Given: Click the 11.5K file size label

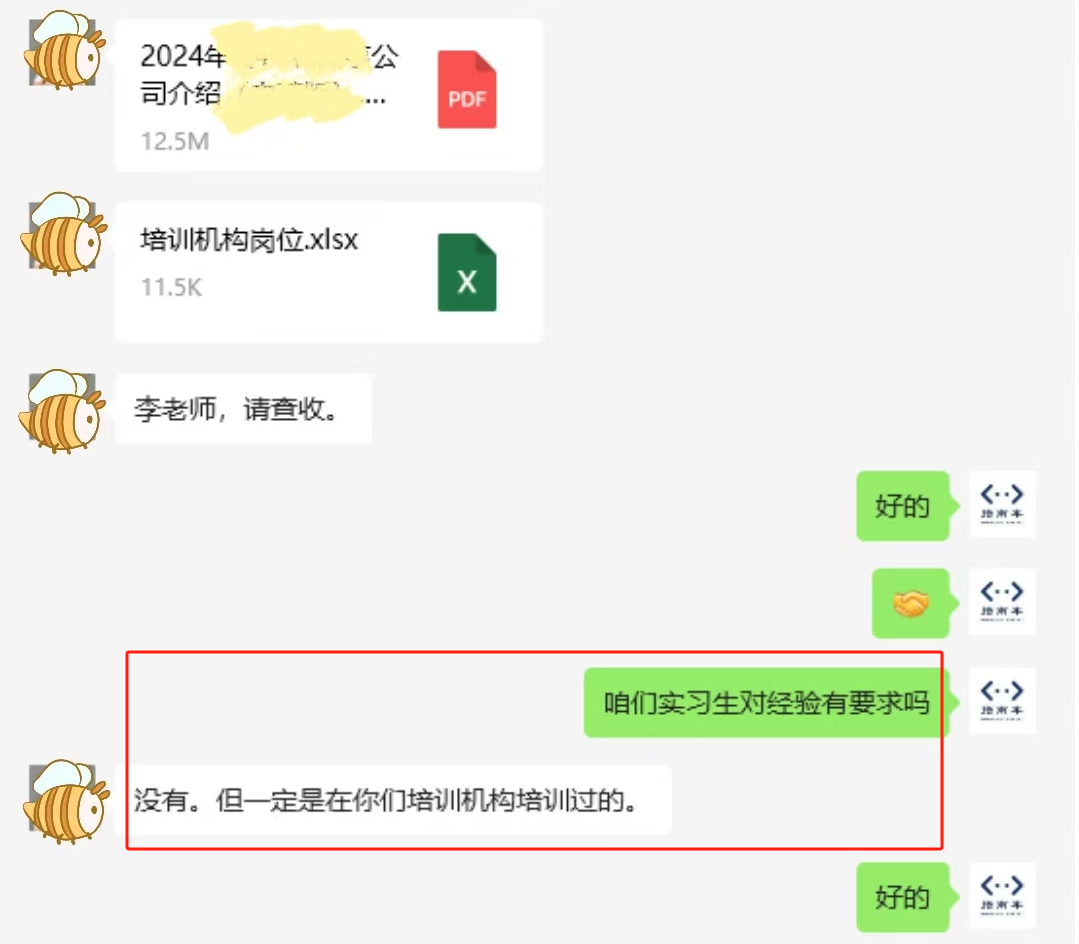Looking at the screenshot, I should [x=171, y=288].
